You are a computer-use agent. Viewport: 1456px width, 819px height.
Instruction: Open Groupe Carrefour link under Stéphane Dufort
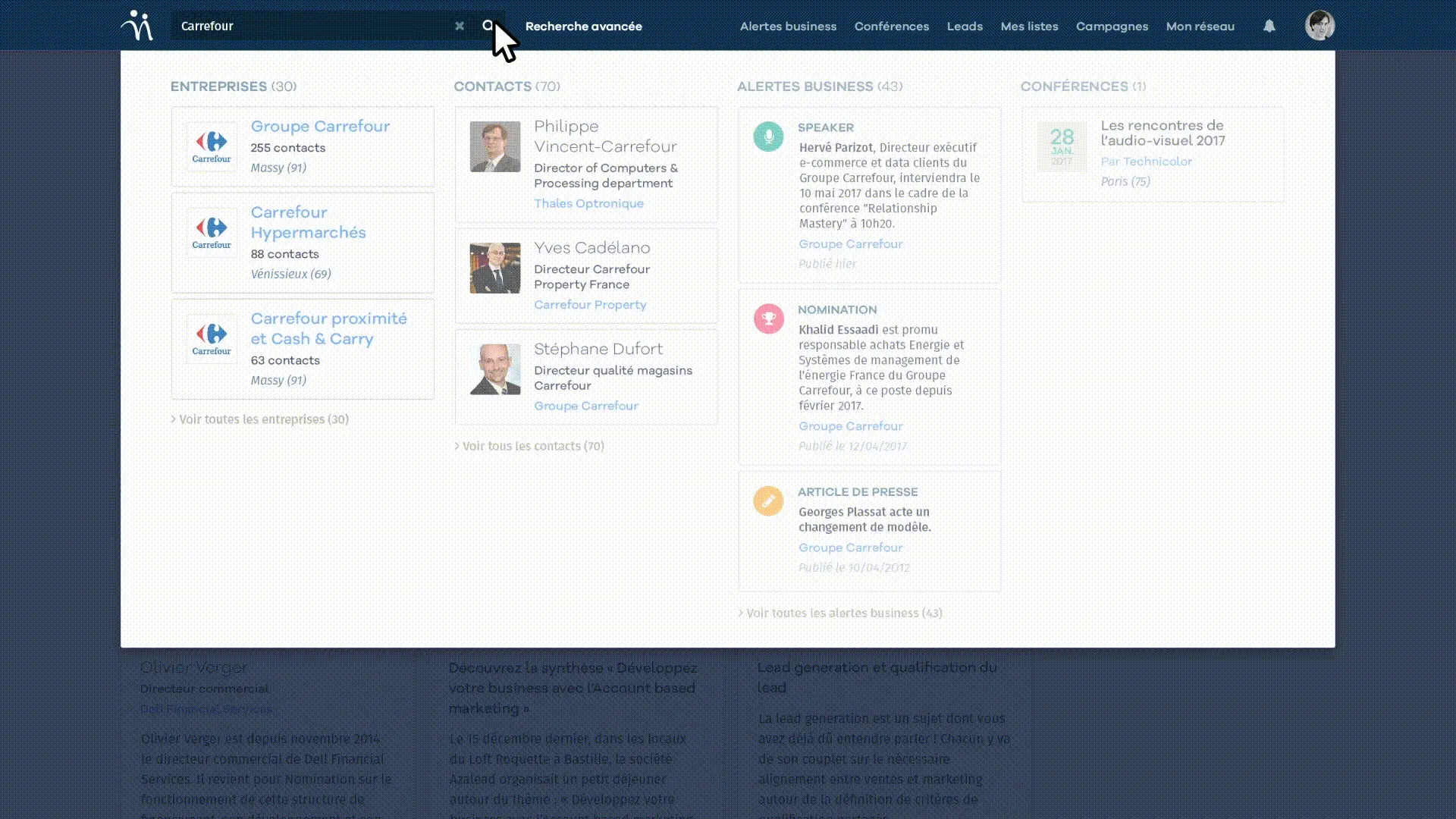tap(586, 406)
